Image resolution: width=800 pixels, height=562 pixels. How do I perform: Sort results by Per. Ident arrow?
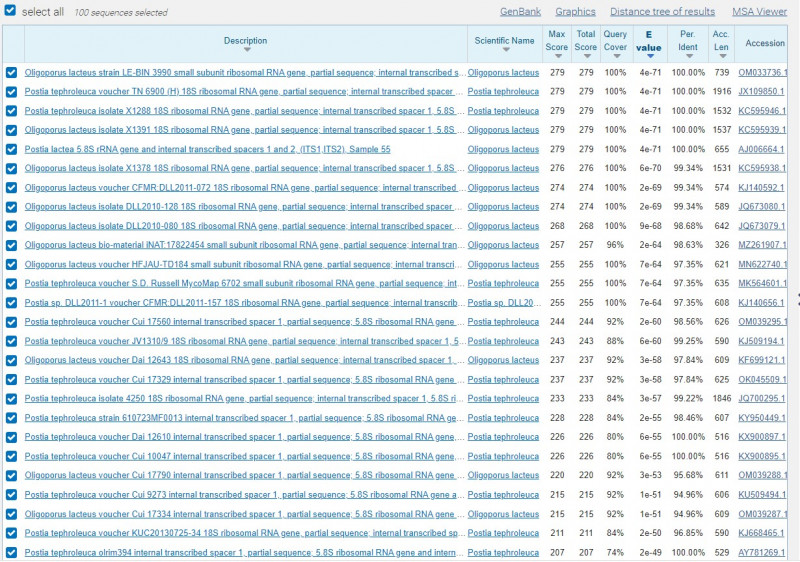pyautogui.click(x=687, y=56)
